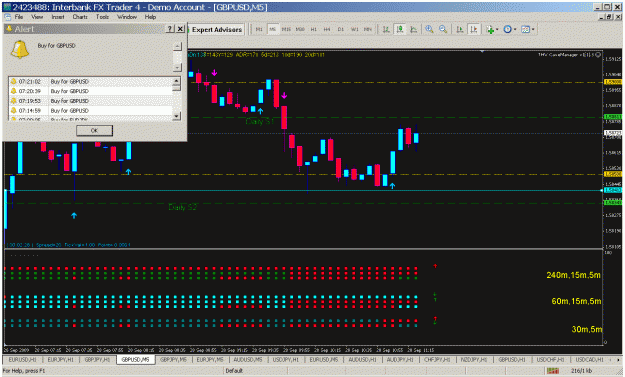This screenshot has height=377, width=625.
Task: Switch to the GBPJPY,M5 chart tab
Action: (x=173, y=359)
